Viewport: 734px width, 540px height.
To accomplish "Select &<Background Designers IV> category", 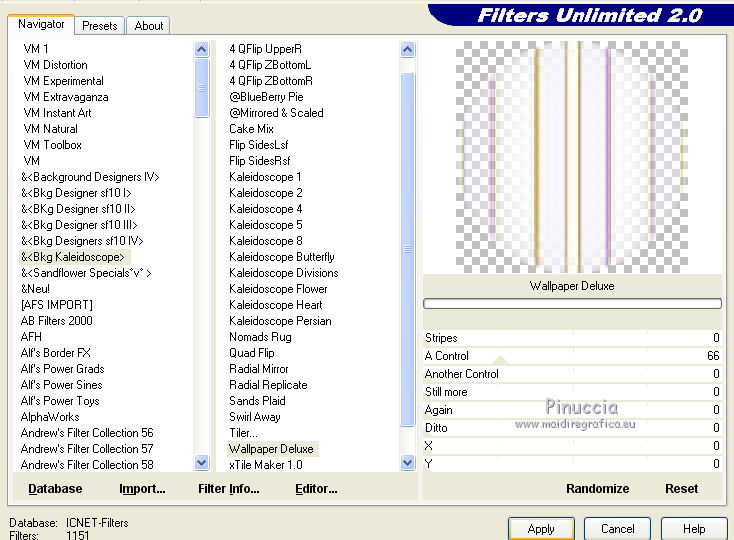I will click(90, 177).
